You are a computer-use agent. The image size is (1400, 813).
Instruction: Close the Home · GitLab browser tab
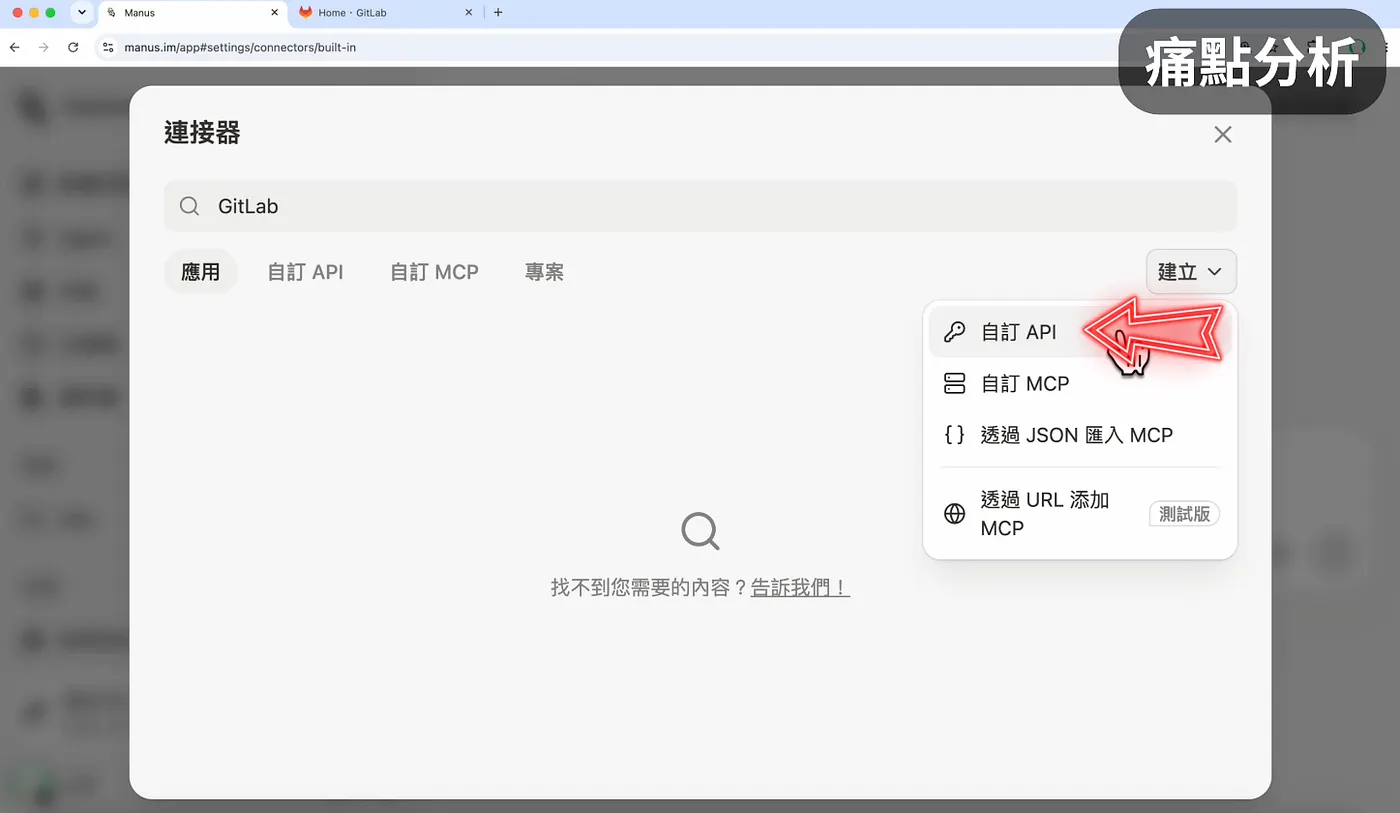(x=468, y=13)
